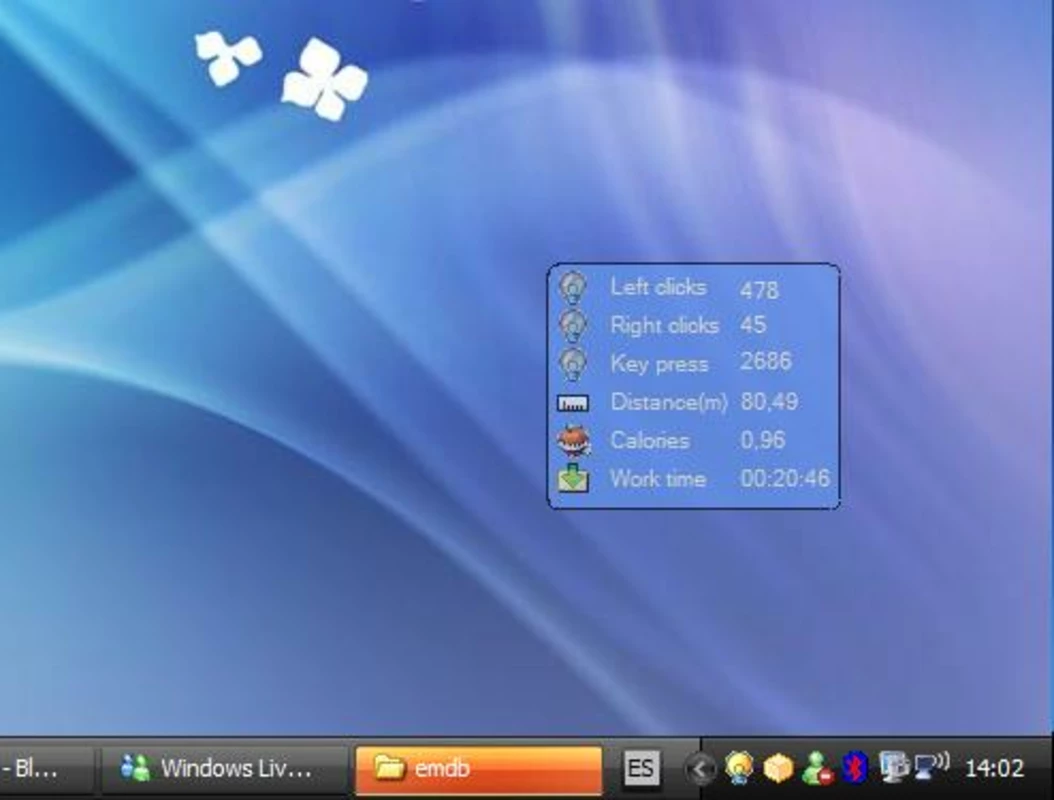1054x800 pixels.
Task: Open the Messenger buddy tray icon
Action: (817, 768)
